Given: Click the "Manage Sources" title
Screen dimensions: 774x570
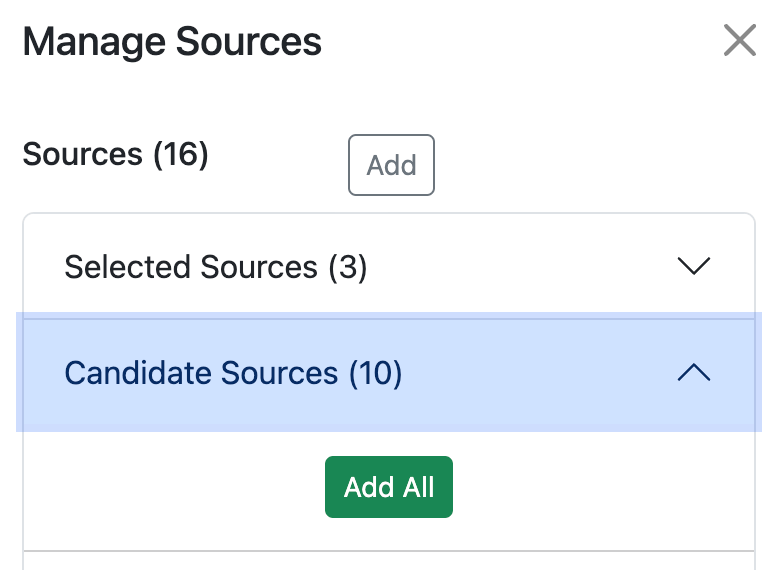Looking at the screenshot, I should (x=172, y=42).
